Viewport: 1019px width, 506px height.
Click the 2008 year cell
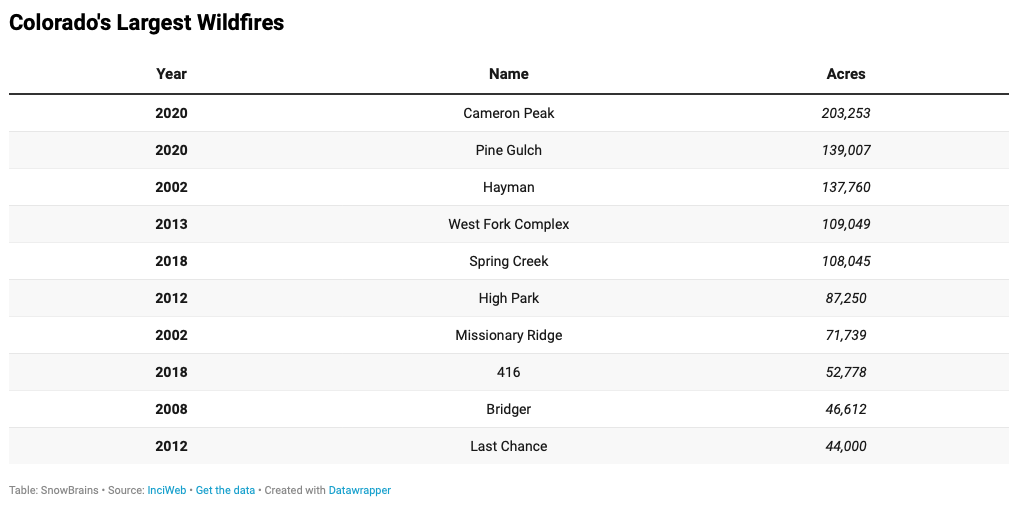click(172, 409)
